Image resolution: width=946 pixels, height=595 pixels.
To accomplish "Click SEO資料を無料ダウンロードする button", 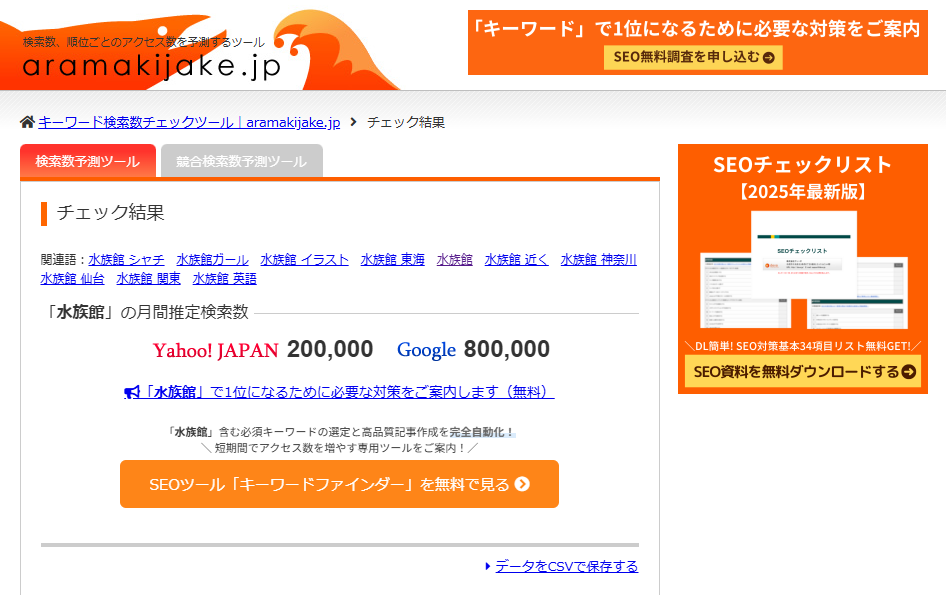I will [x=803, y=371].
